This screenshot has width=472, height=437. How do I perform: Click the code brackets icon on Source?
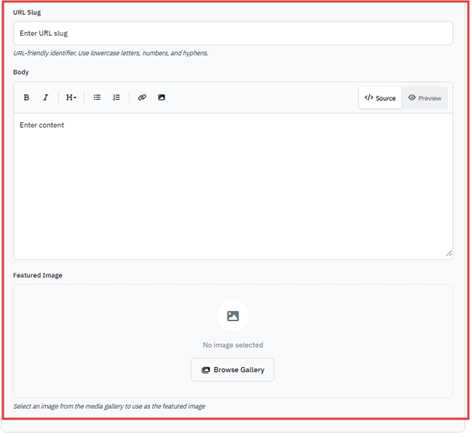tap(369, 98)
